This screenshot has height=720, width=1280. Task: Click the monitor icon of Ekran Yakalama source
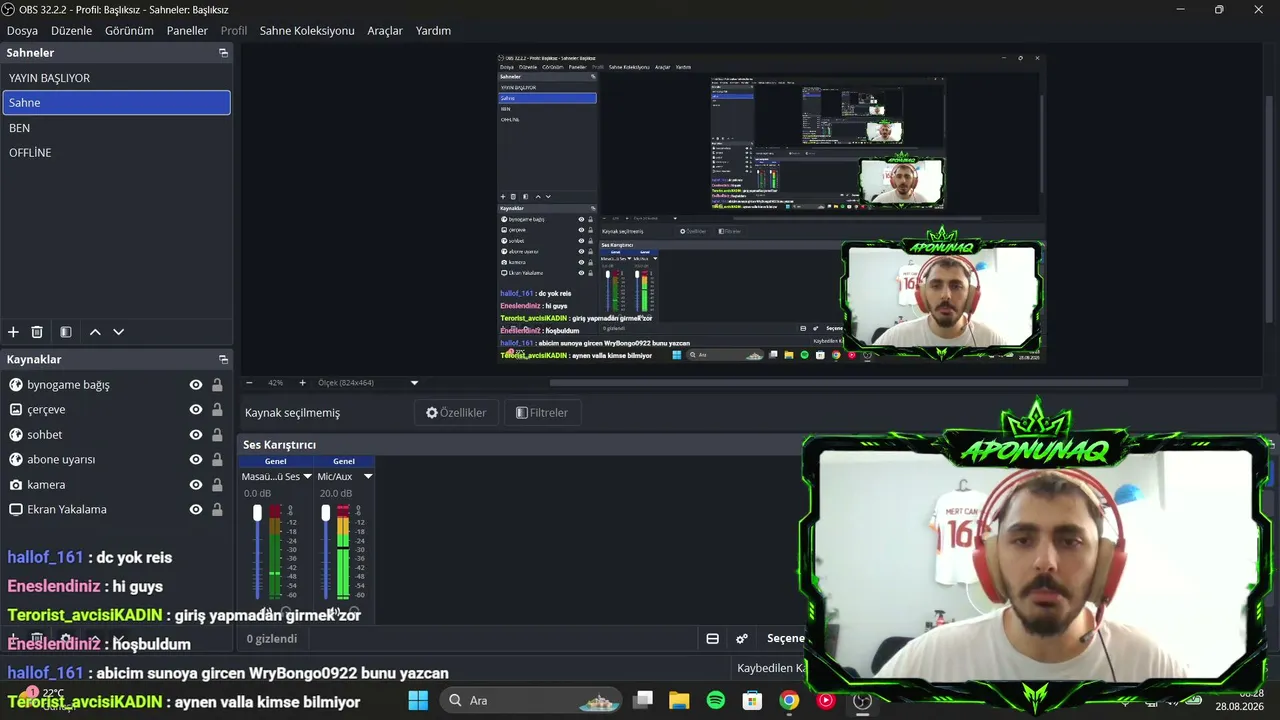(16, 510)
